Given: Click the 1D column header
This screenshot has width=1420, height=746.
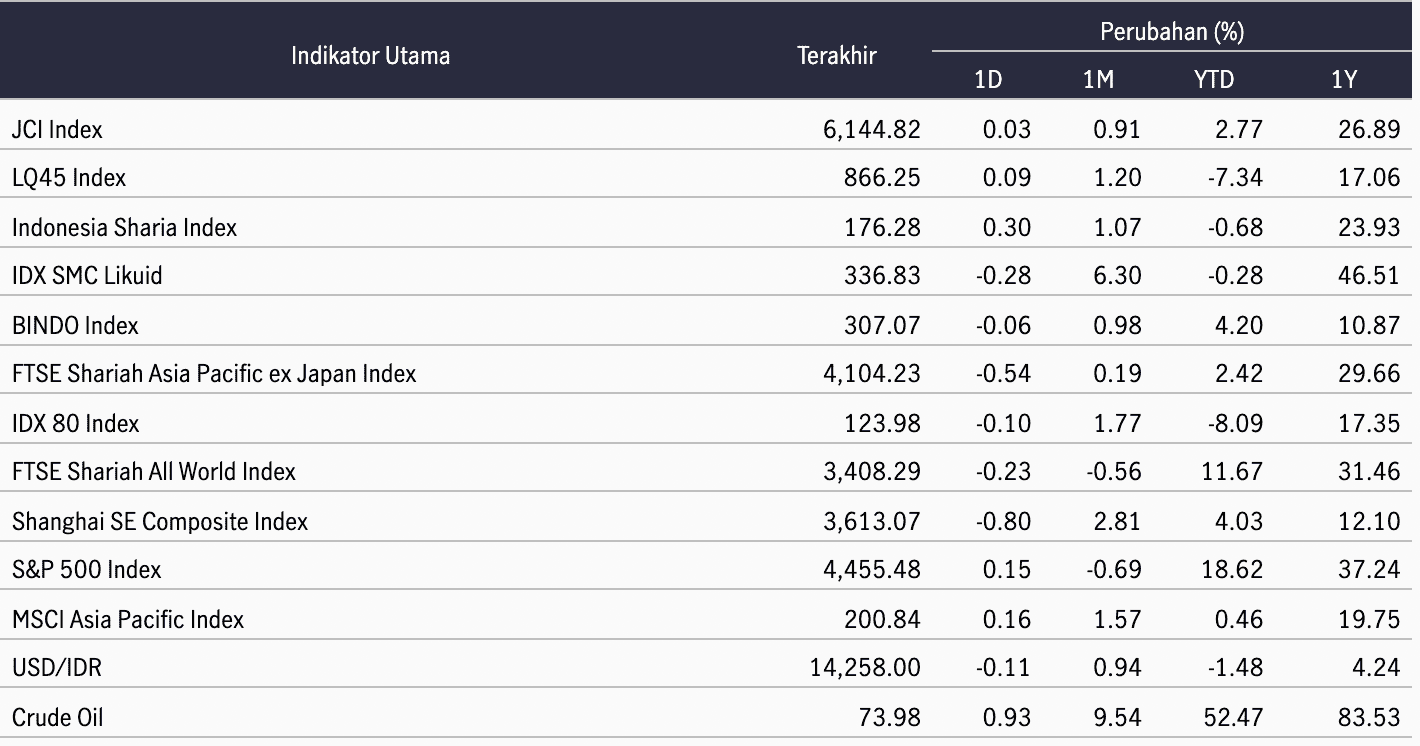Looking at the screenshot, I should (x=988, y=80).
